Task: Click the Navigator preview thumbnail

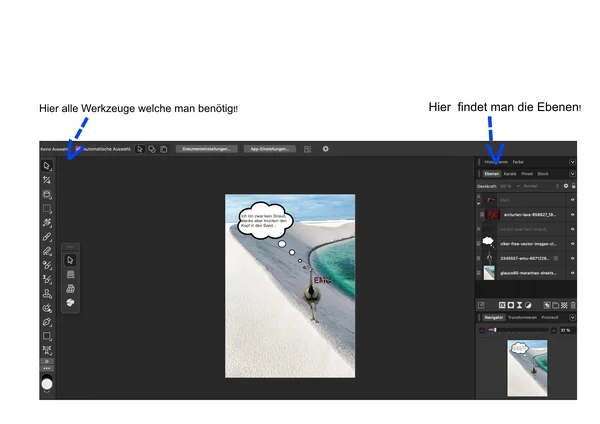Action: (528, 366)
